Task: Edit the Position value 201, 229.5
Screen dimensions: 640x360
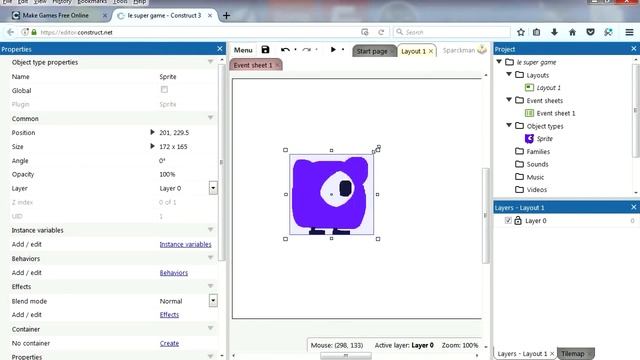Action: coord(174,133)
